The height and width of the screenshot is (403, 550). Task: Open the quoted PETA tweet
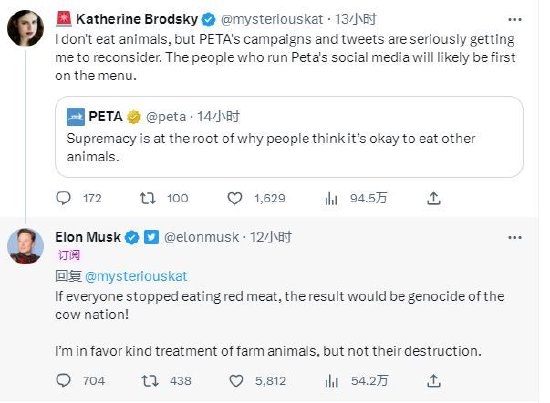289,137
